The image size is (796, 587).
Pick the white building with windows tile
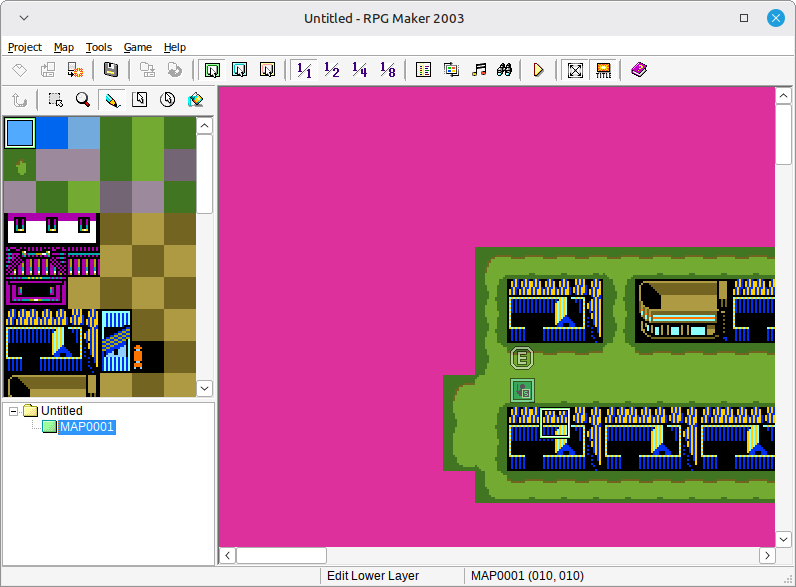[x=52, y=229]
